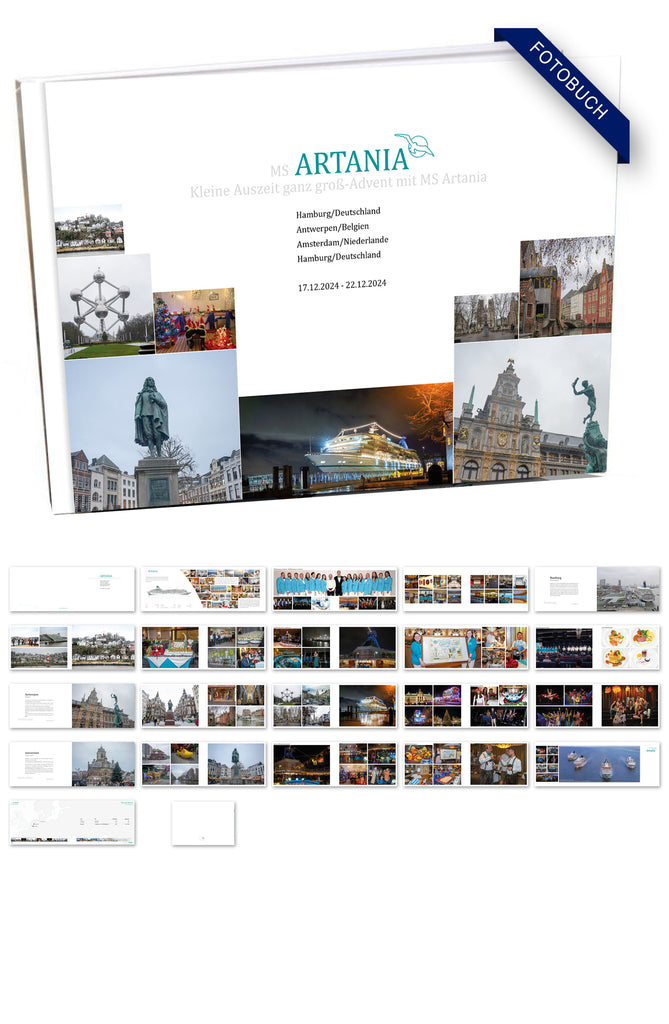This screenshot has width=669, height=1024.
Task: Open the two men in vests spread
Action: pyautogui.click(x=466, y=764)
